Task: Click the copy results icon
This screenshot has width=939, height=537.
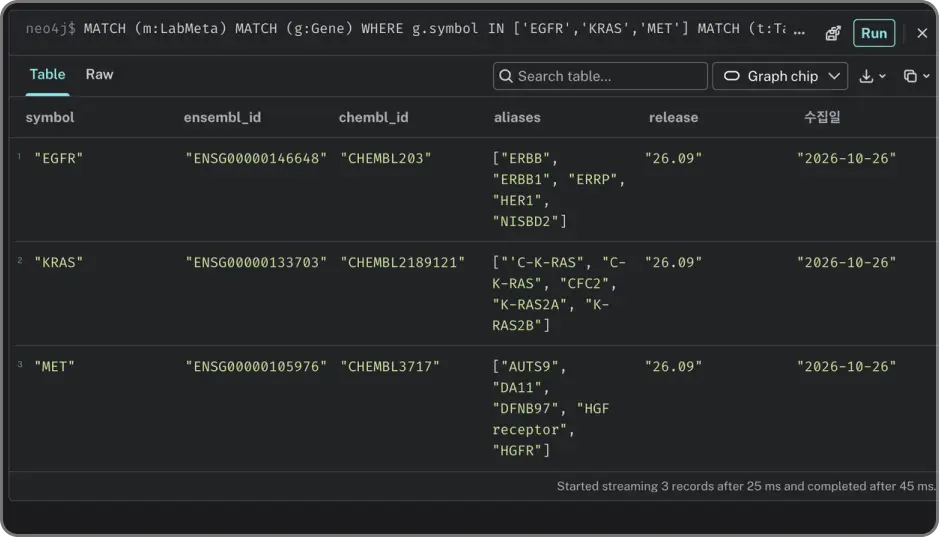Action: 910,76
